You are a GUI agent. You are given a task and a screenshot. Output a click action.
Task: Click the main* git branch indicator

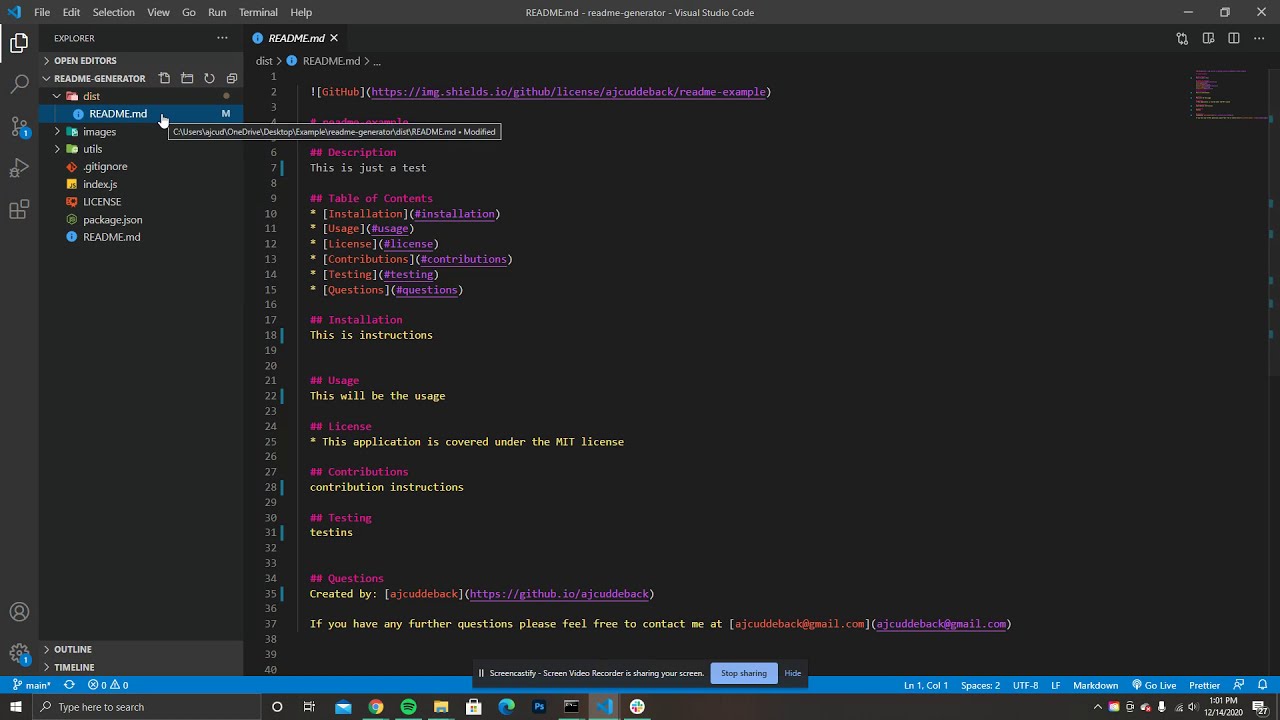pos(32,685)
